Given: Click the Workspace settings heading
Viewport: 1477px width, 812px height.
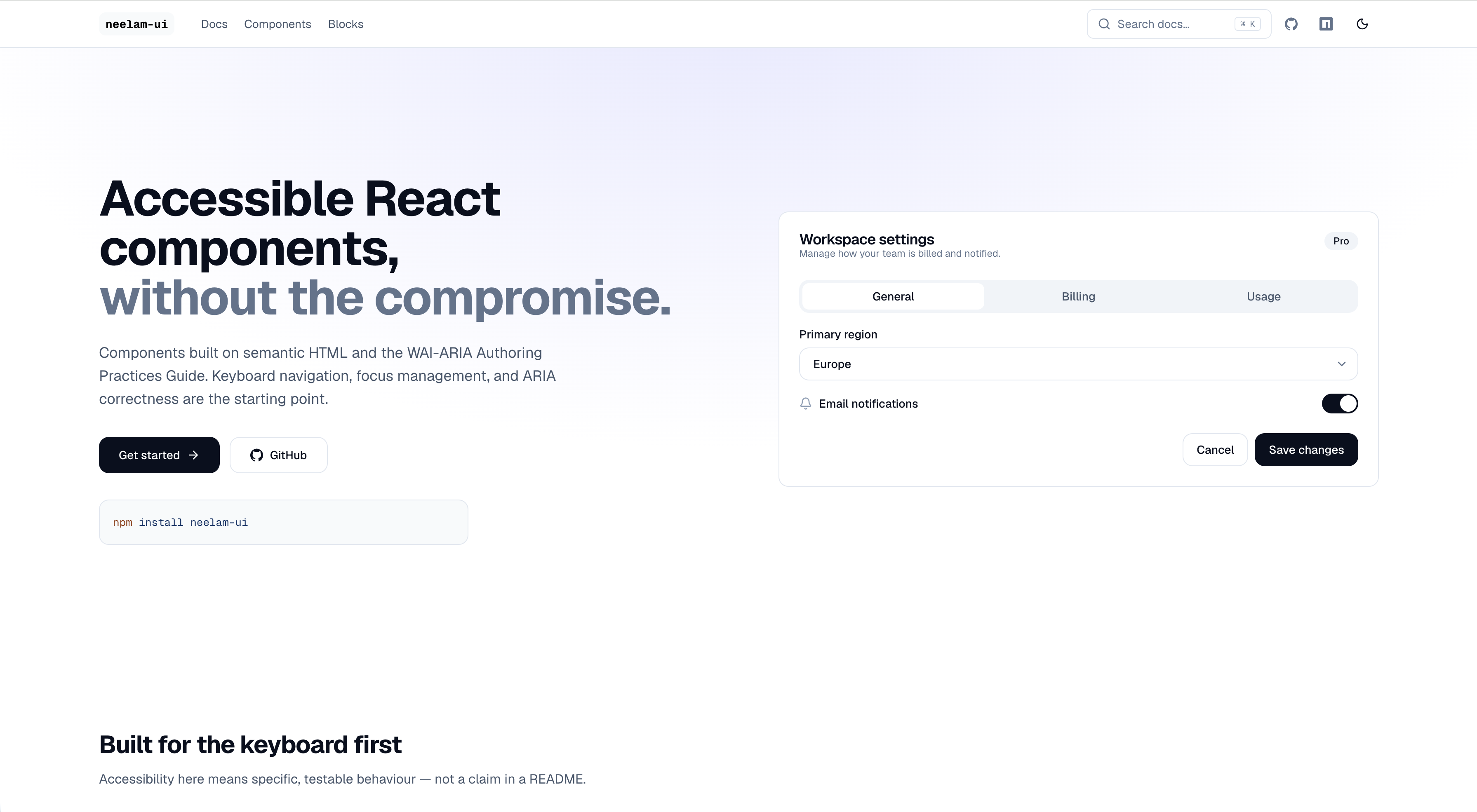Looking at the screenshot, I should (x=866, y=239).
